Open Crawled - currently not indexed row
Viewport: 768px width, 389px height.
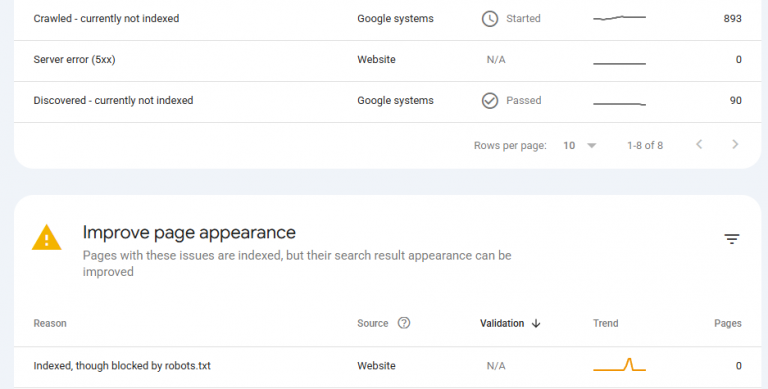pyautogui.click(x=387, y=19)
